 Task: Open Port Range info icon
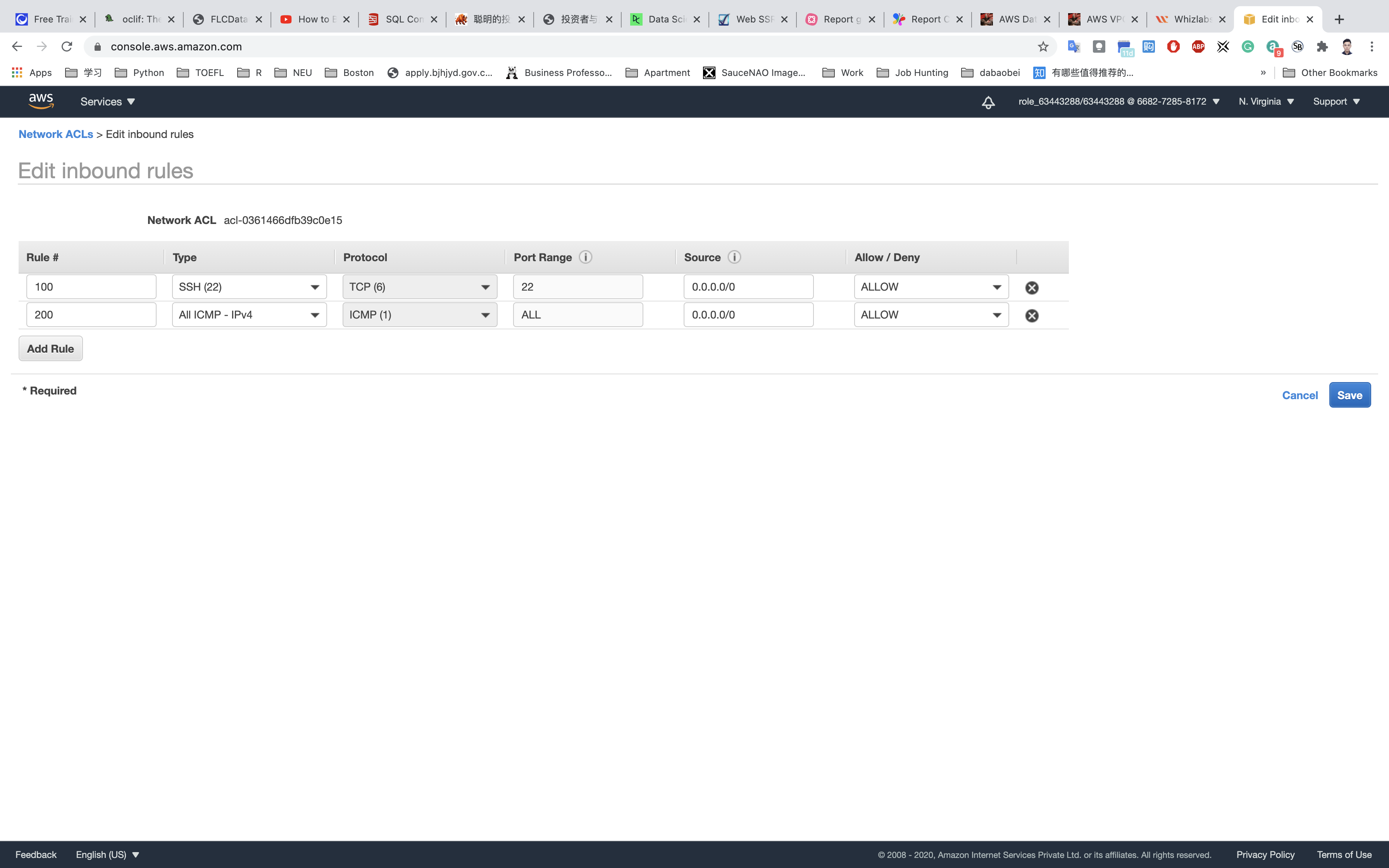click(586, 257)
